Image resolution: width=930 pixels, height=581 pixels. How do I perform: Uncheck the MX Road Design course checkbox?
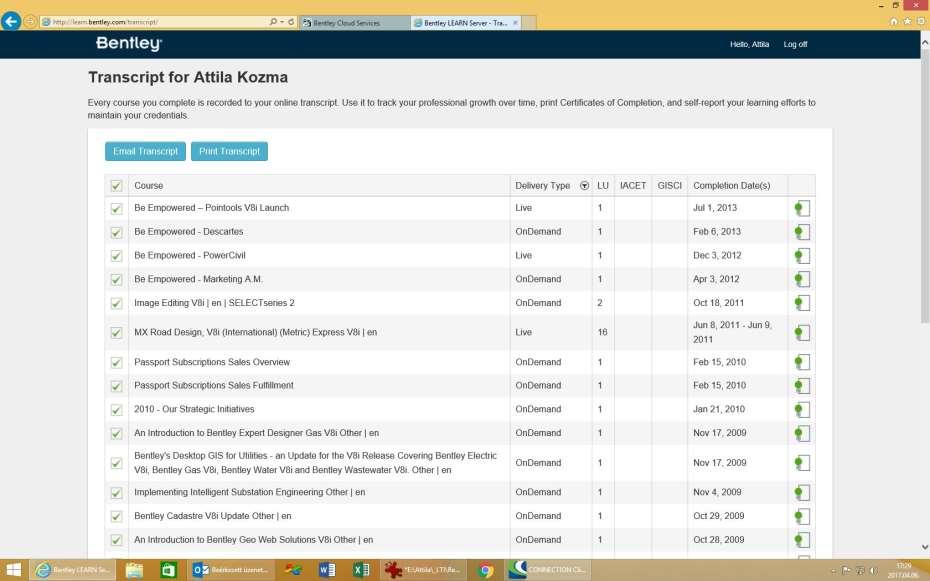coord(116,333)
